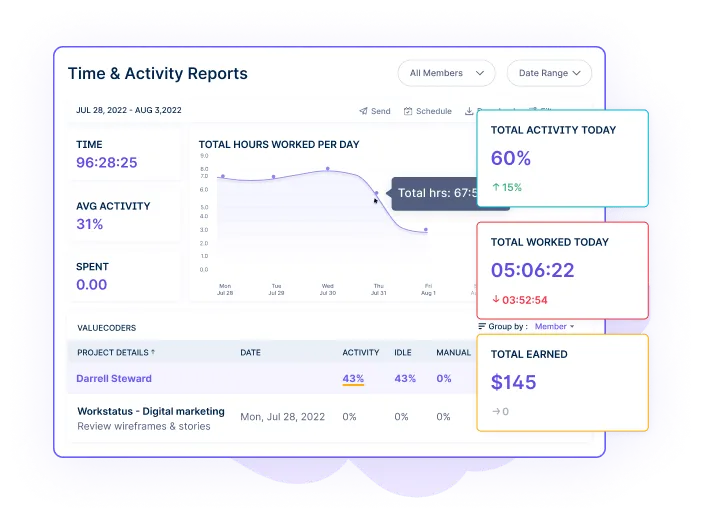The height and width of the screenshot is (518, 702).
Task: Click the 05:06:22 worked time value
Action: pyautogui.click(x=532, y=270)
